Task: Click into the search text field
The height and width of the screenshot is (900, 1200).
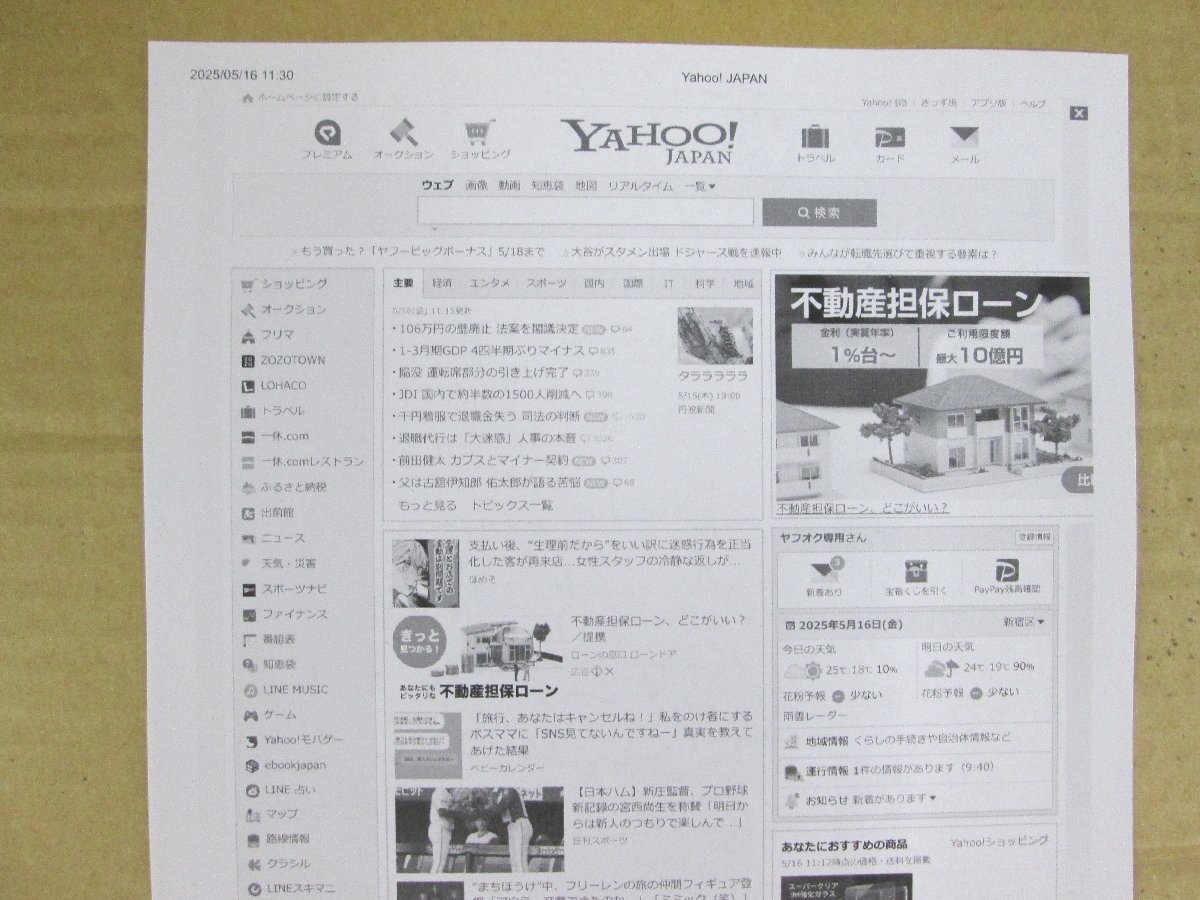Action: pyautogui.click(x=585, y=212)
